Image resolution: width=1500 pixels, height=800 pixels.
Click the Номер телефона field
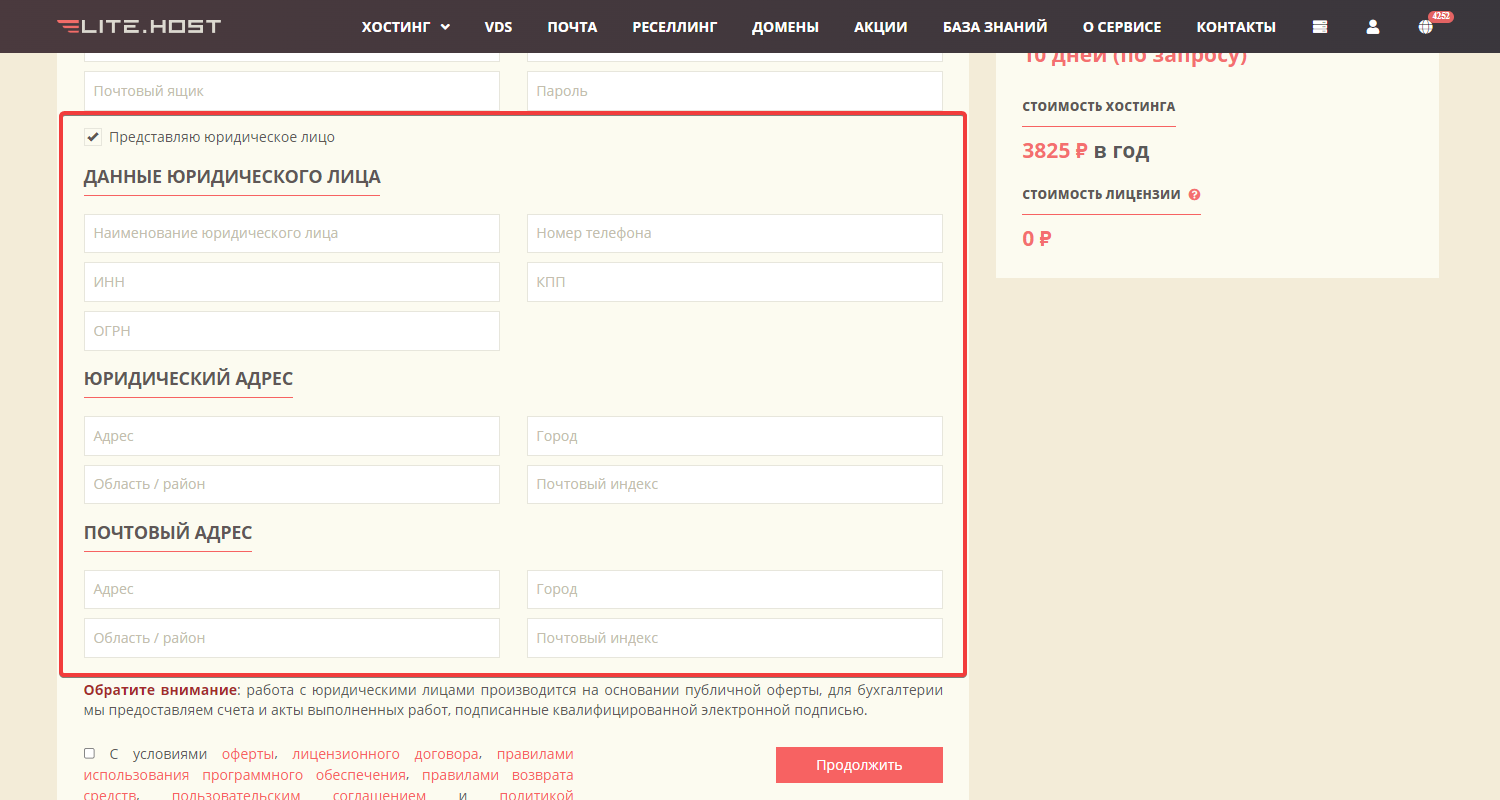point(735,233)
